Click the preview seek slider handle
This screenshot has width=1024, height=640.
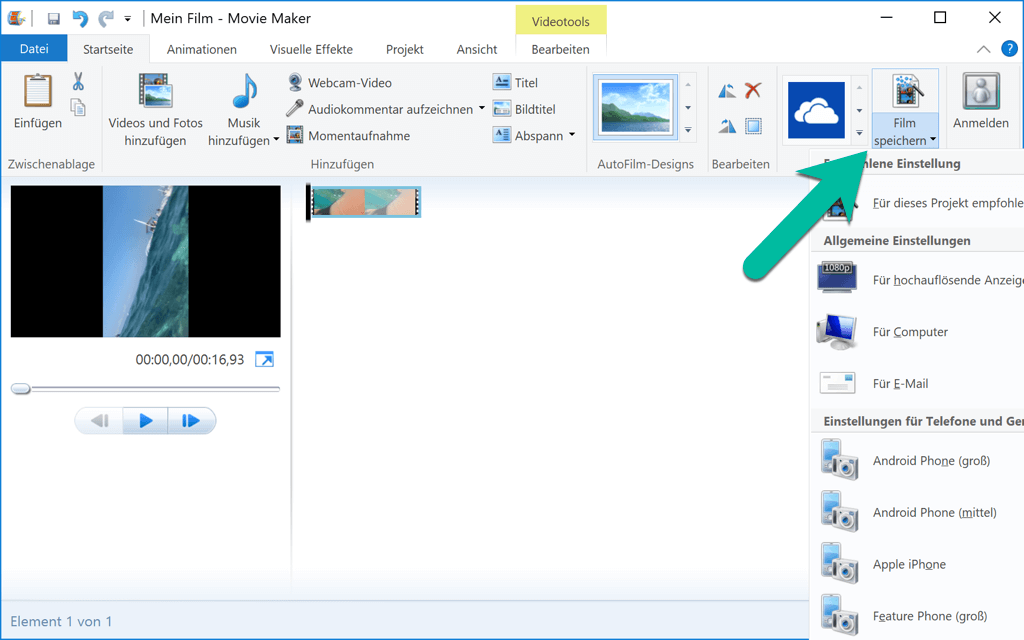pos(21,389)
